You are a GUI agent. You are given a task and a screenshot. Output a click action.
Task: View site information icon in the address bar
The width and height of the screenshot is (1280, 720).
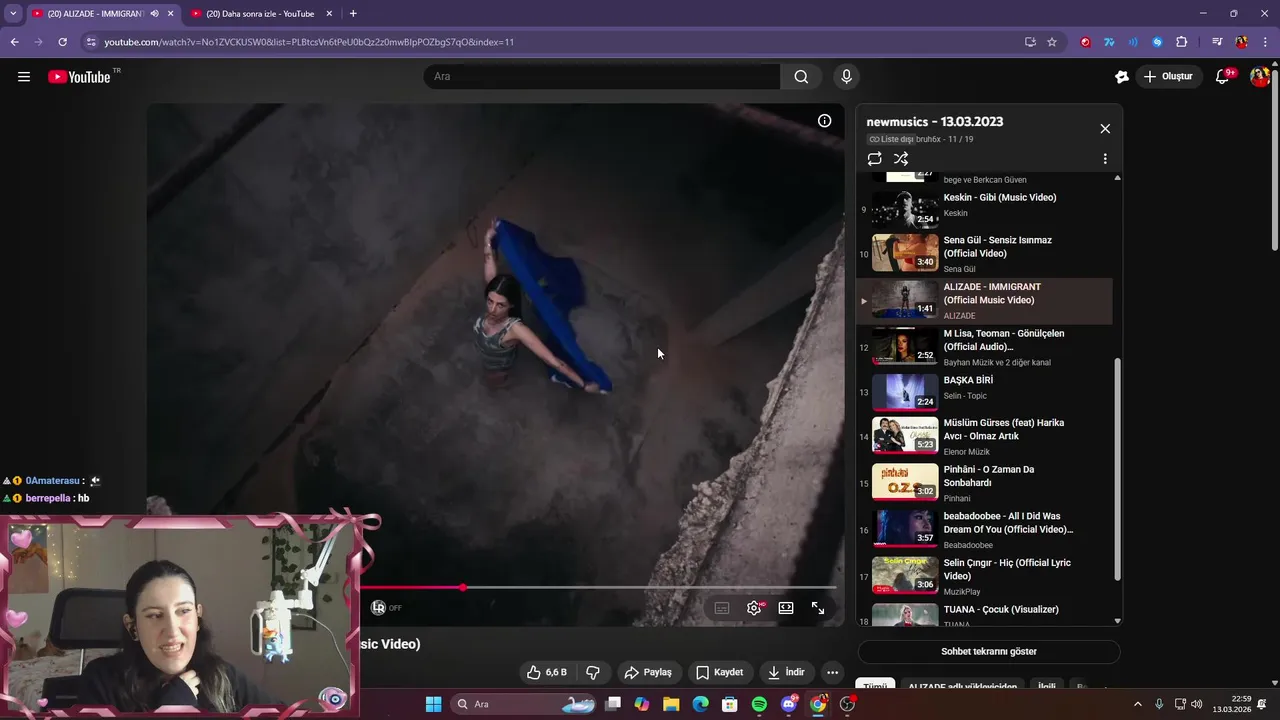coord(91,42)
